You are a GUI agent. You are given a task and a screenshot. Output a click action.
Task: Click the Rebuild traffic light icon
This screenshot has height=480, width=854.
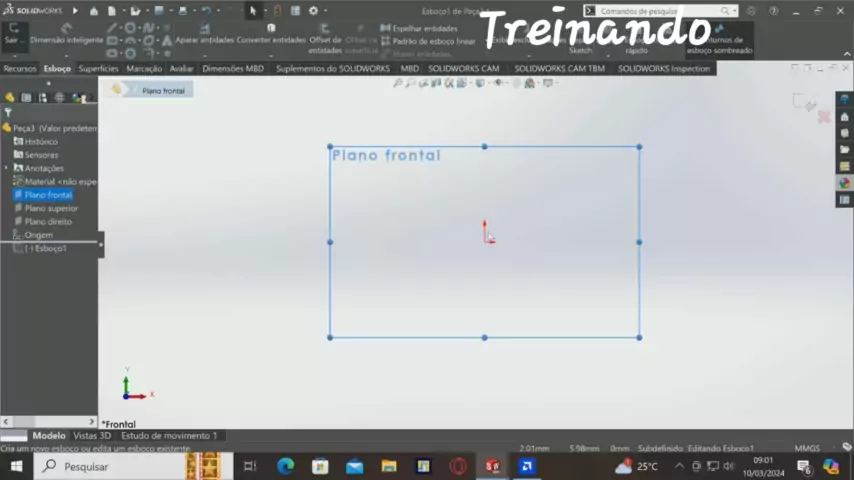(x=278, y=10)
